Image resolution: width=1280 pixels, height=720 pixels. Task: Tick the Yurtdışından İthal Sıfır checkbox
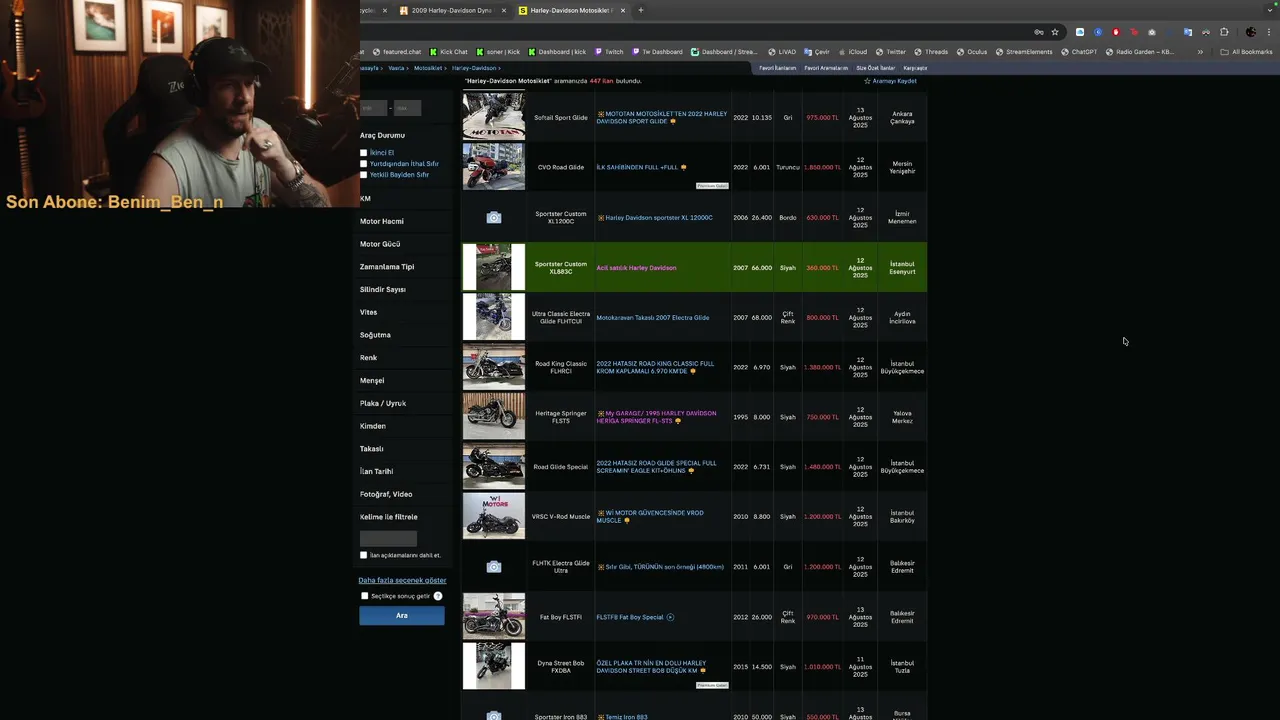click(364, 164)
